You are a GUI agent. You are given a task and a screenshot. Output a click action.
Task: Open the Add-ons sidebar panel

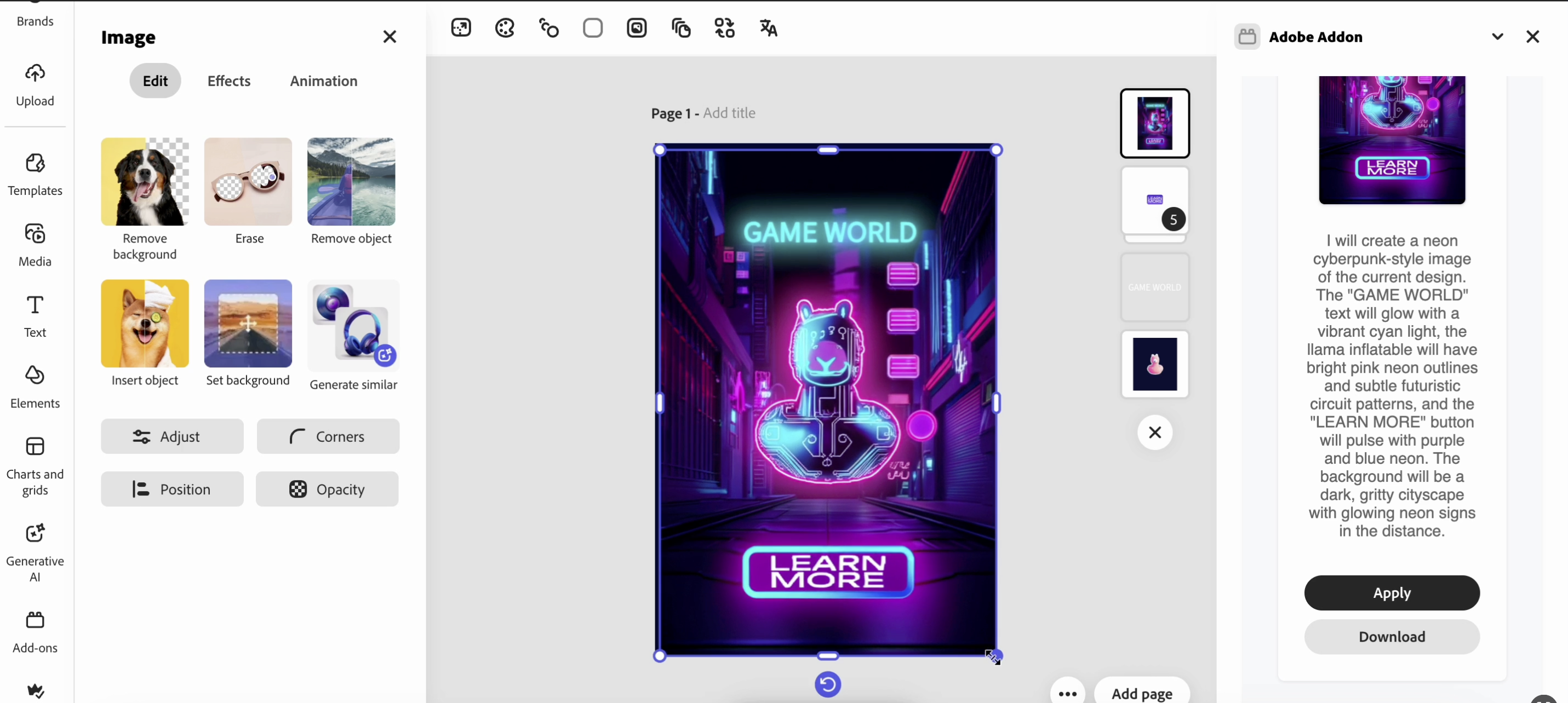(x=35, y=631)
